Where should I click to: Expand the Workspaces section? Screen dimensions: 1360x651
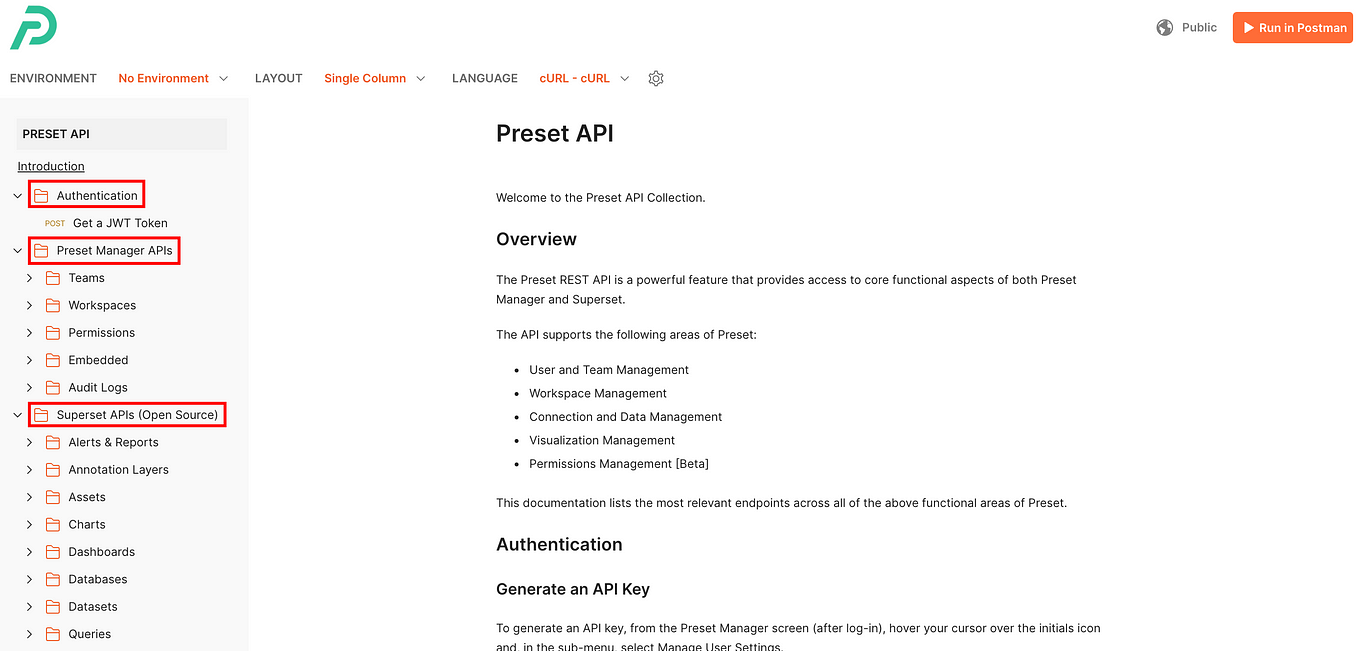[x=29, y=304]
